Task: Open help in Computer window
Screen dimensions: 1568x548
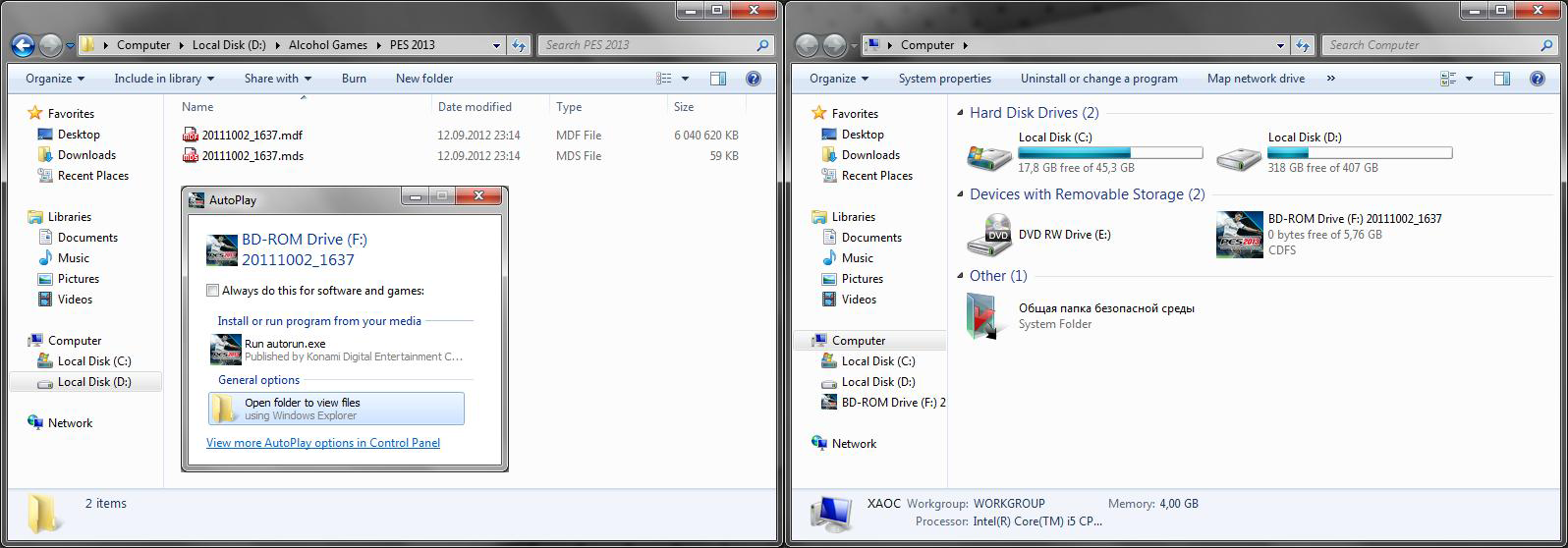Action: 1538,79
